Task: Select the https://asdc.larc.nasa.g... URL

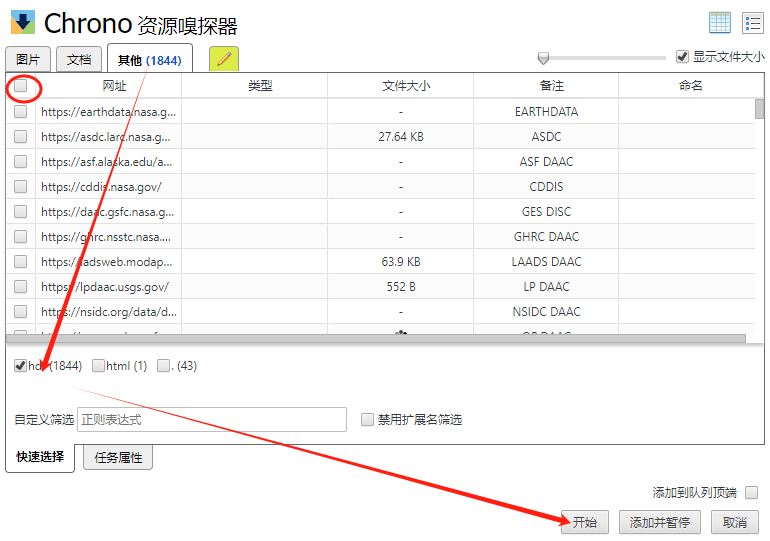Action: point(106,137)
